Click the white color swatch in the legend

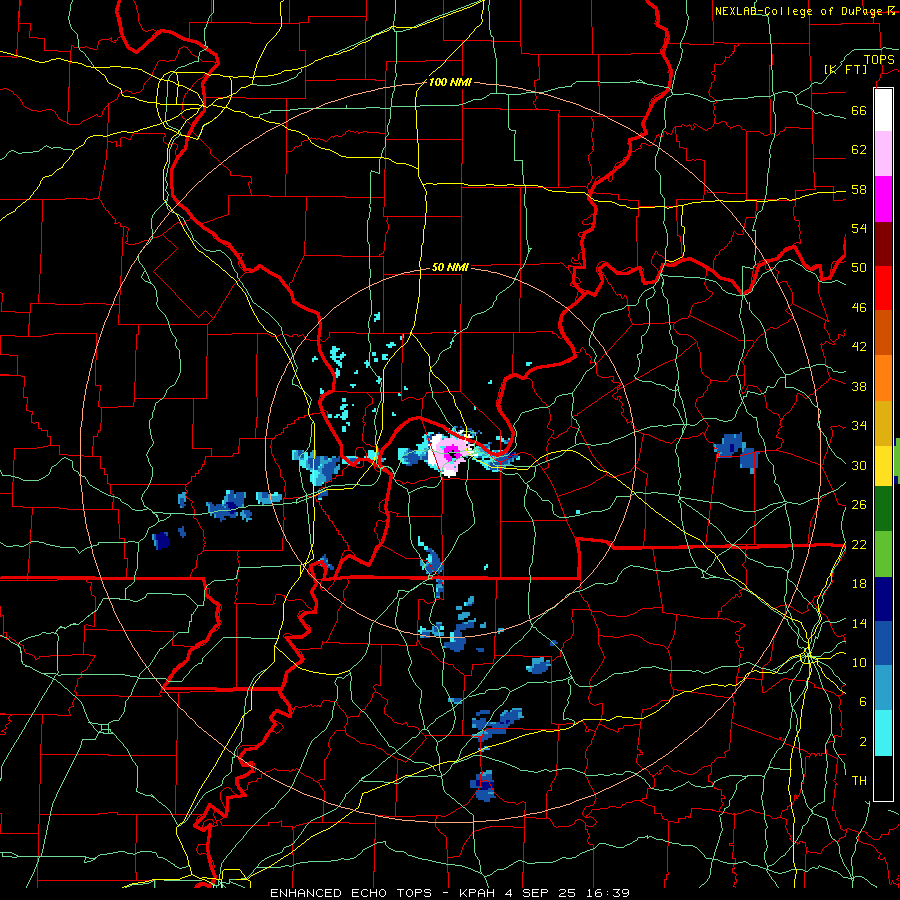click(883, 110)
